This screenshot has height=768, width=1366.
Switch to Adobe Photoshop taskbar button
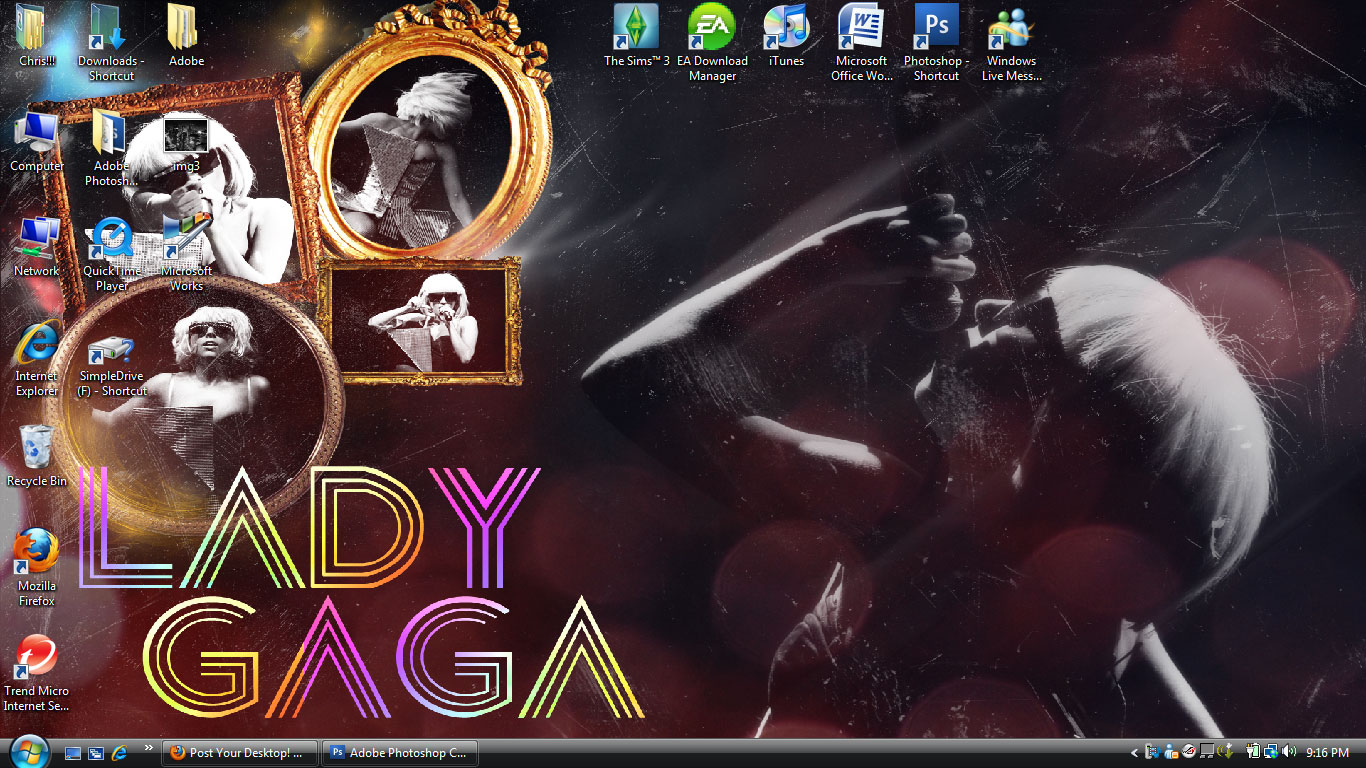399,752
